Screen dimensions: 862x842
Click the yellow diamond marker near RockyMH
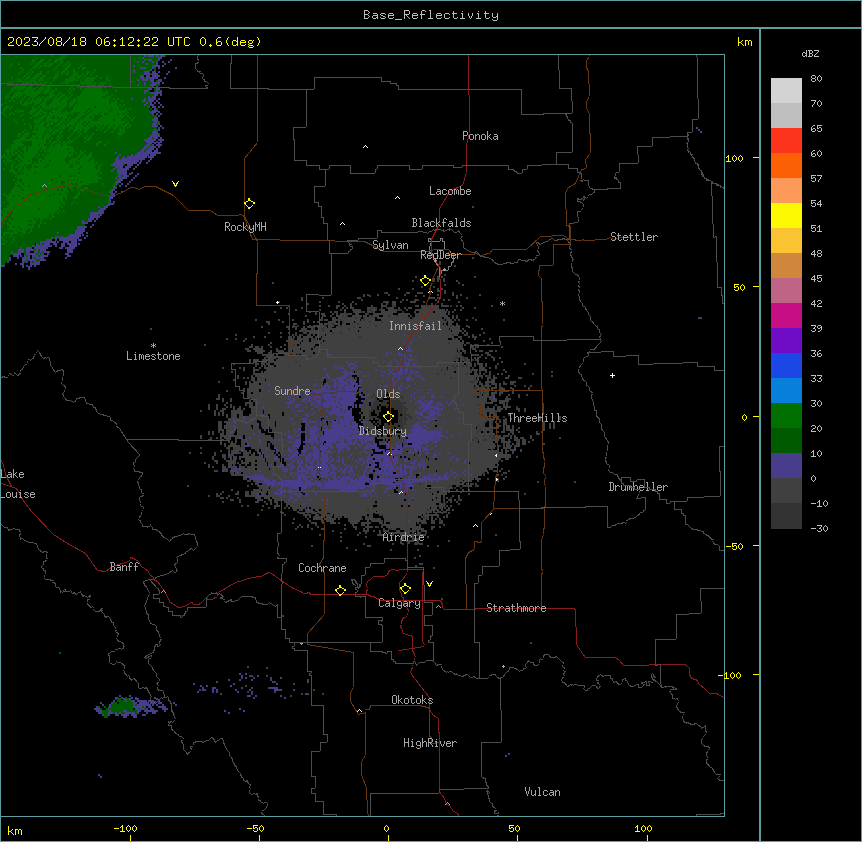pos(250,204)
